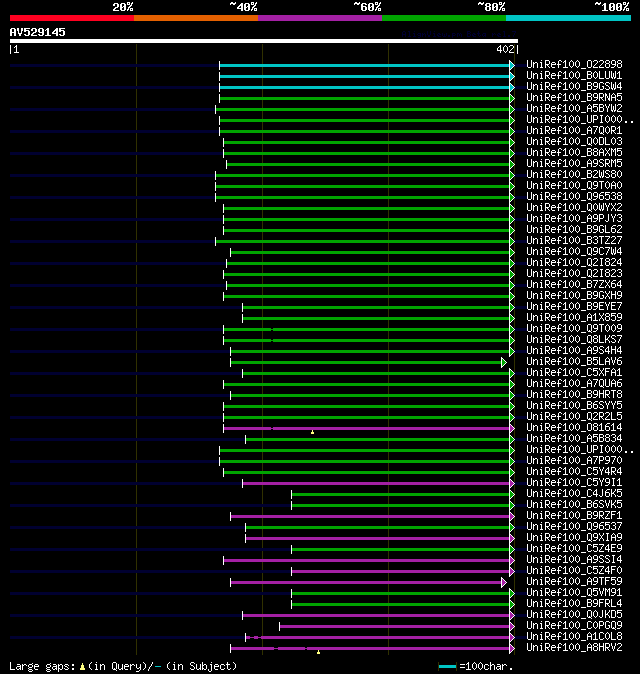Screen dimensions: 640x674
Task: Click the UniRef100_C5Y9I1 label
Action: tap(574, 483)
